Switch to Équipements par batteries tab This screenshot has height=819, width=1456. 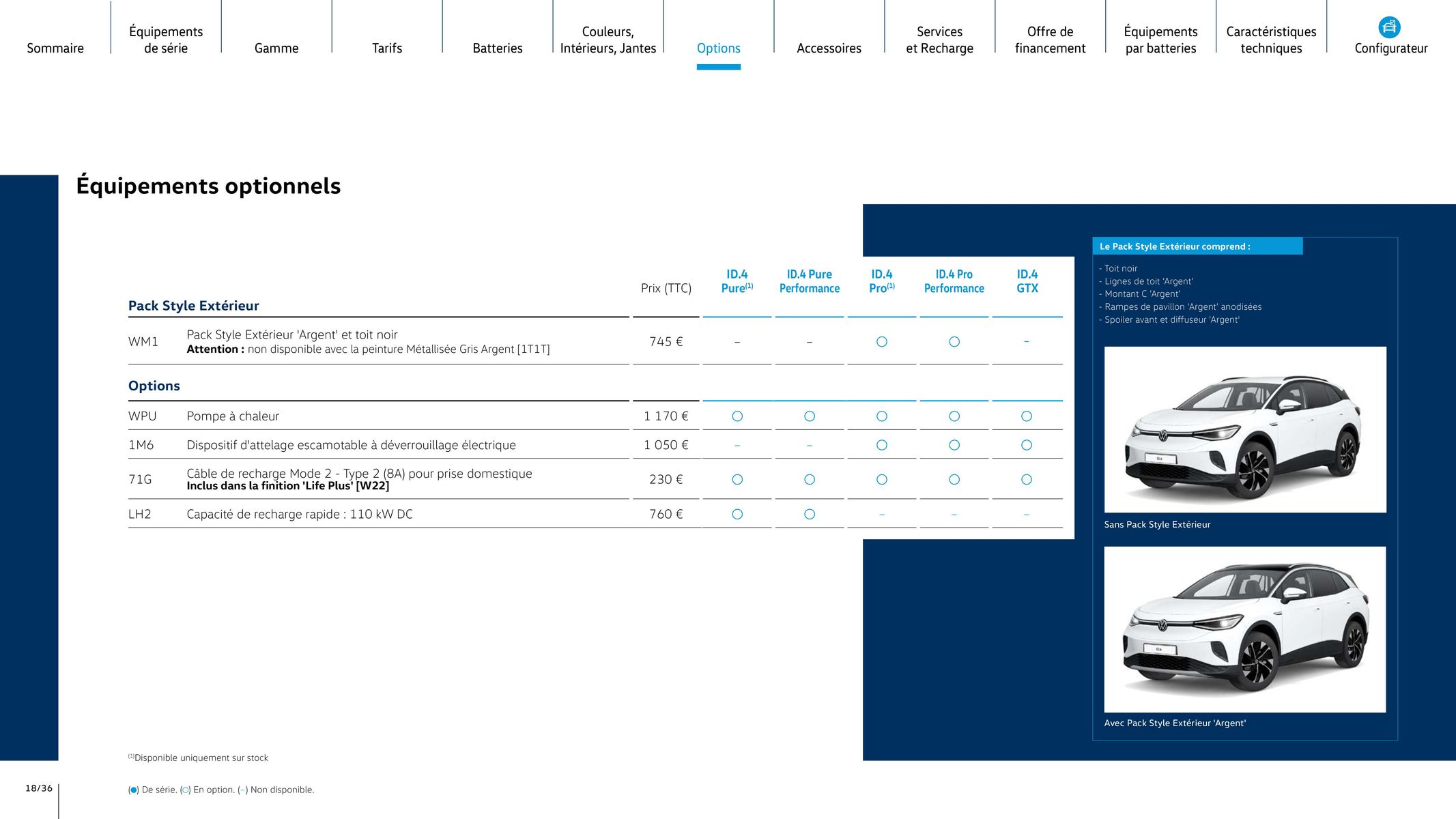tap(1161, 40)
